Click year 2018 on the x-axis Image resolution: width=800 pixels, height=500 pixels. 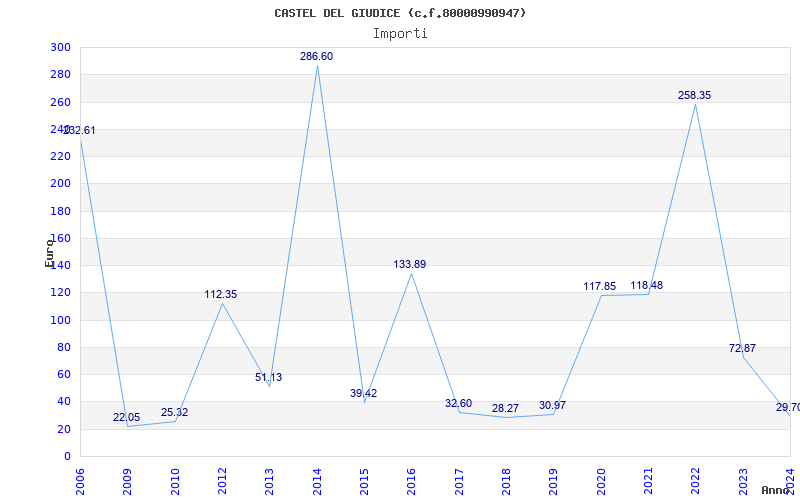(506, 482)
